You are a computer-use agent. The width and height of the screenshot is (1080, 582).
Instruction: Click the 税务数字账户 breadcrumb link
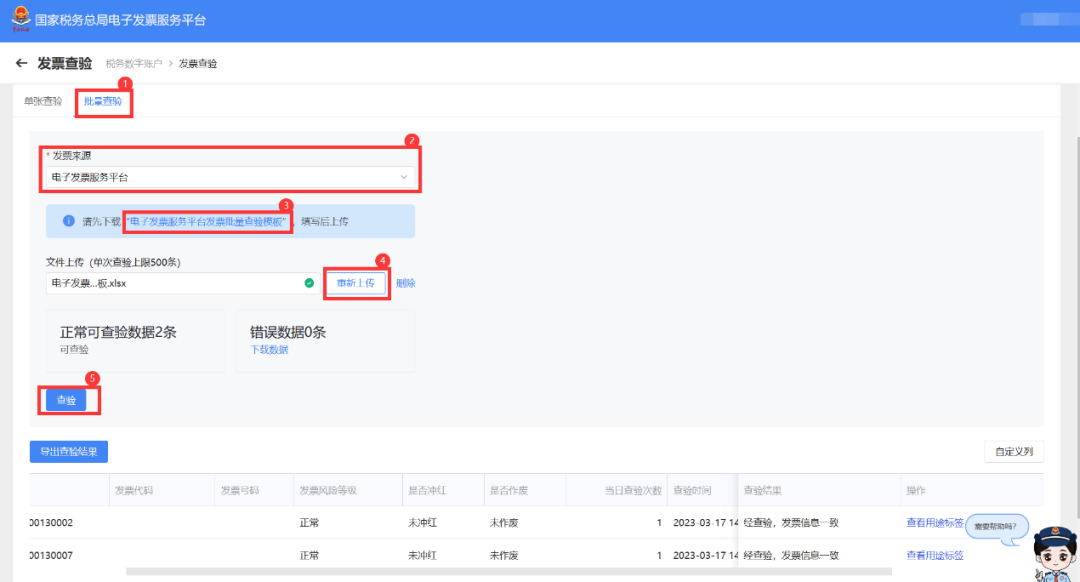click(134, 63)
